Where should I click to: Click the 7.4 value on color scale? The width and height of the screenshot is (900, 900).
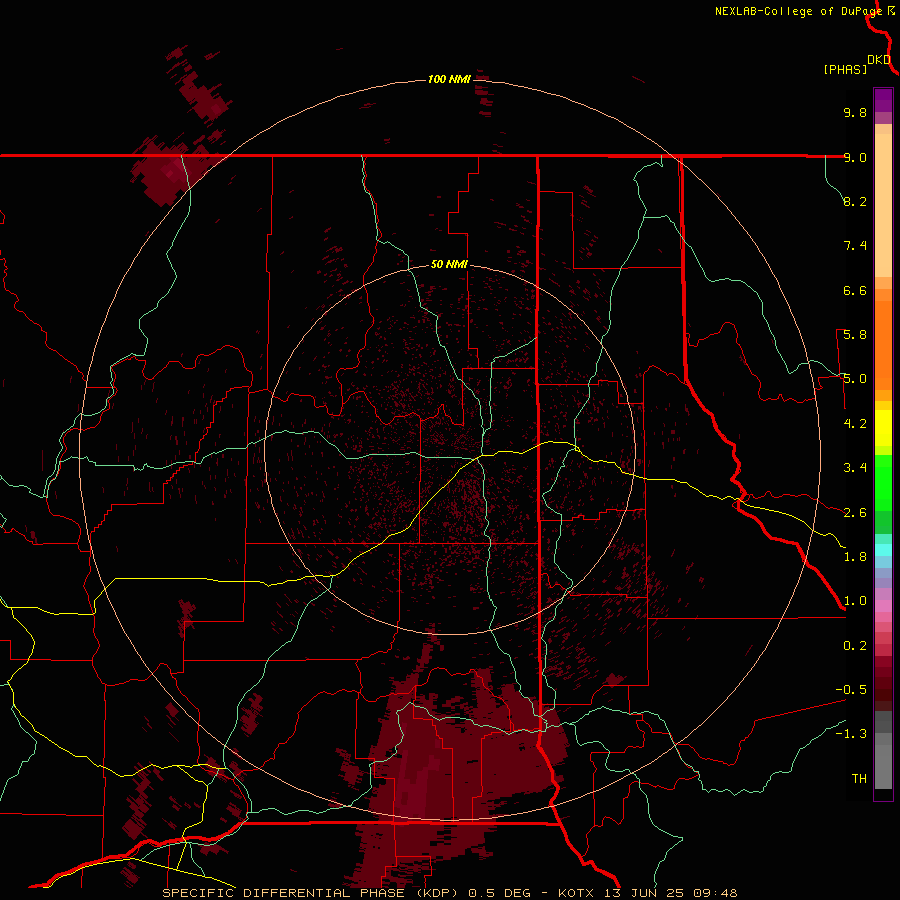(x=855, y=246)
